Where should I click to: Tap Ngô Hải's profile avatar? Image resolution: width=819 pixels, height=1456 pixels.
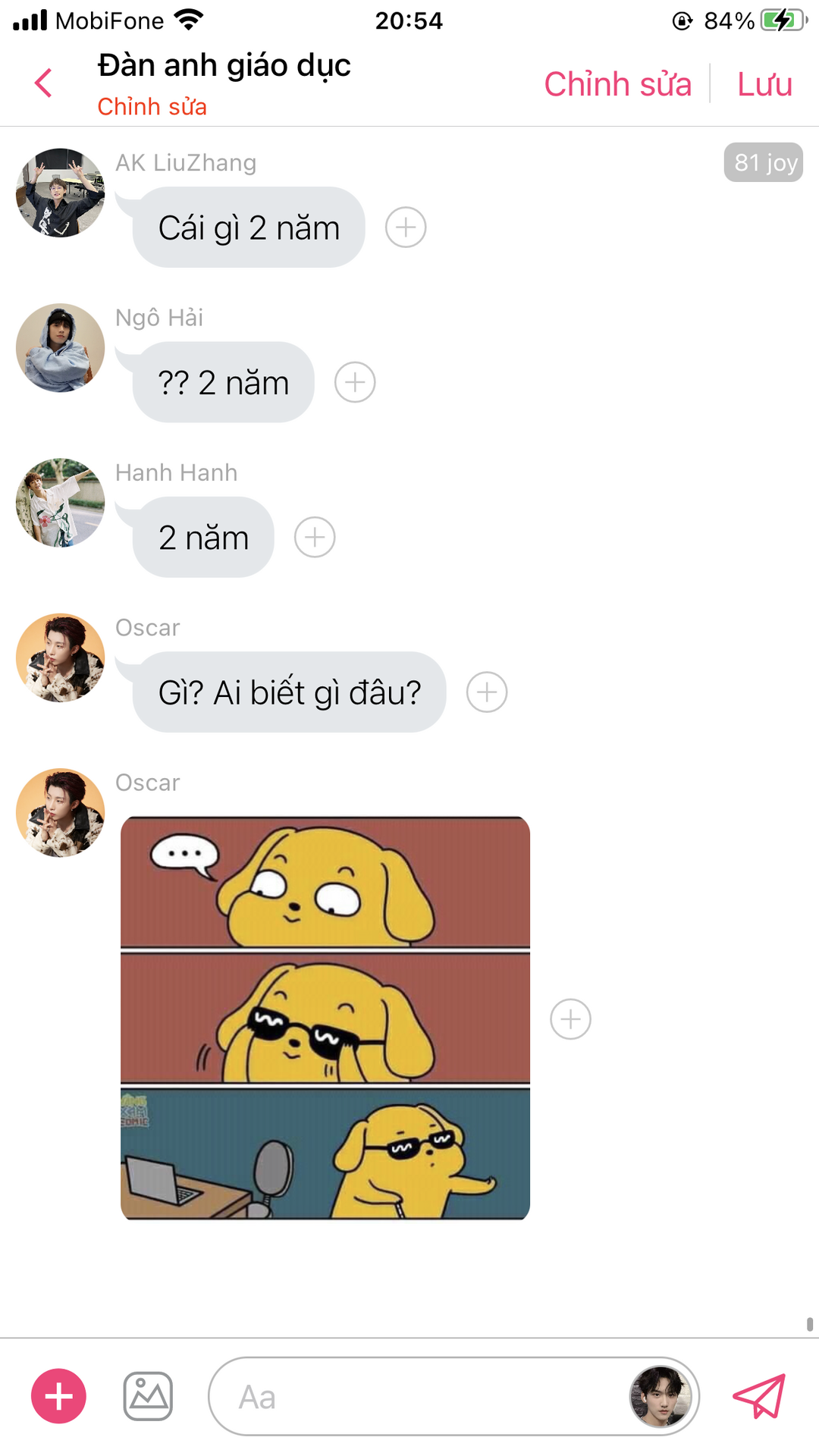[61, 348]
